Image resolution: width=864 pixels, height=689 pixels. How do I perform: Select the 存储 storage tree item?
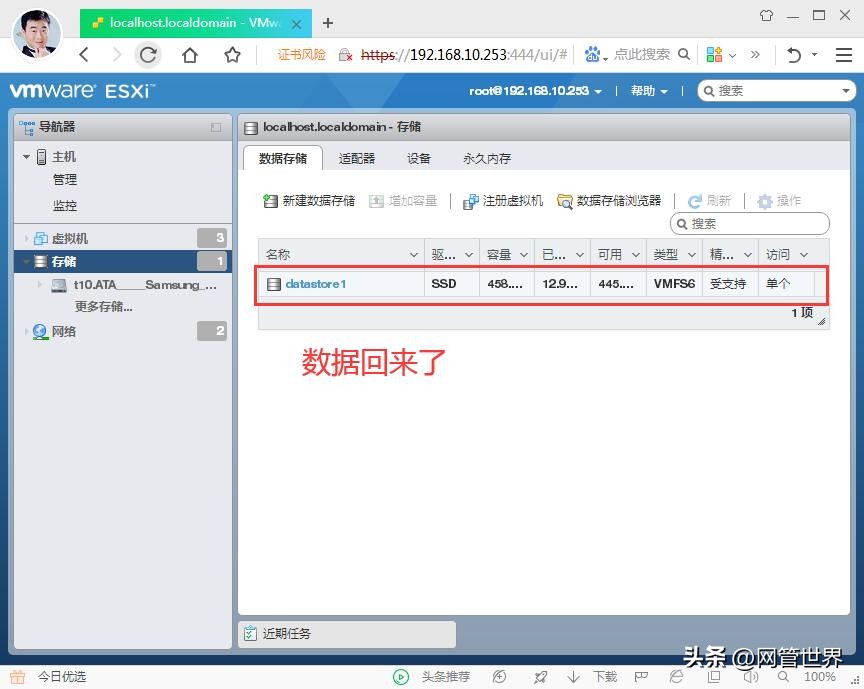point(63,261)
